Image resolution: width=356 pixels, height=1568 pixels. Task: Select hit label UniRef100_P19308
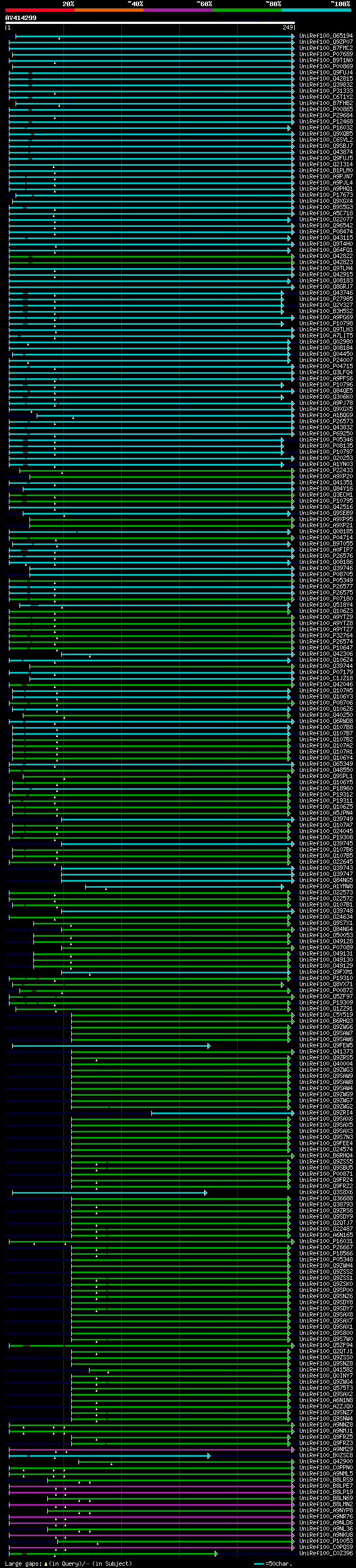click(326, 838)
